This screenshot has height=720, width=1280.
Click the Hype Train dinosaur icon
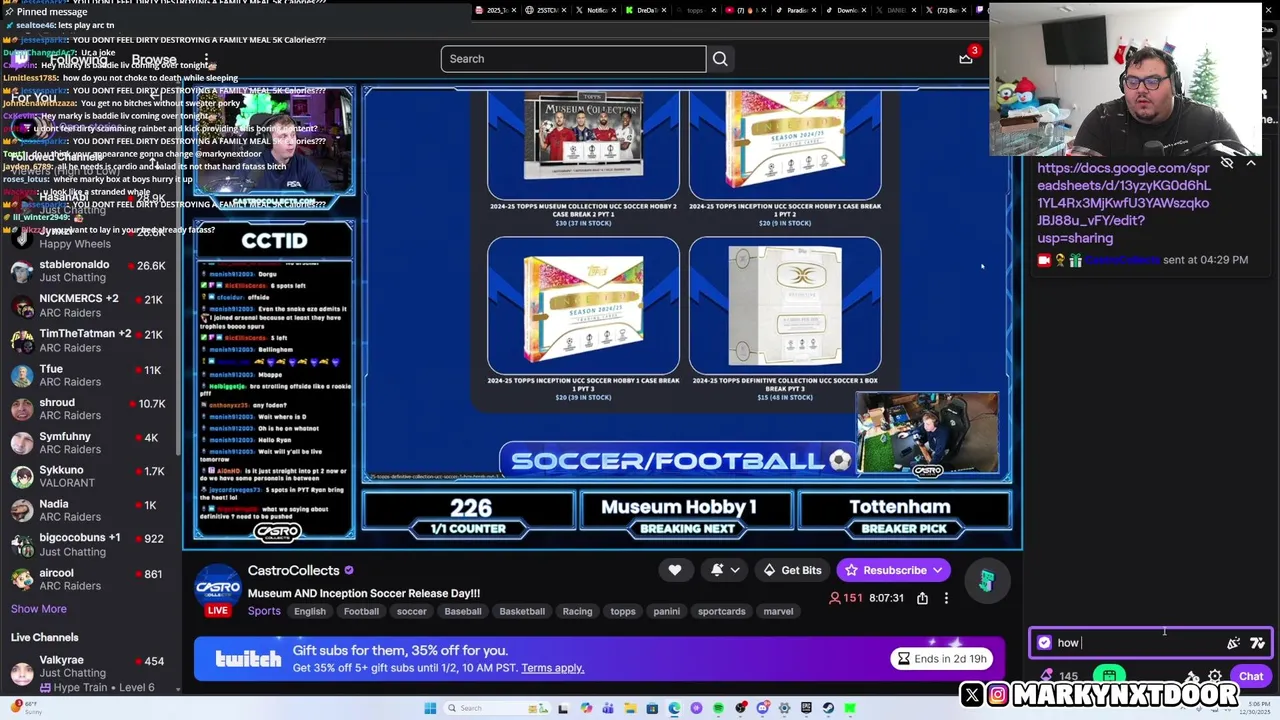(986, 580)
